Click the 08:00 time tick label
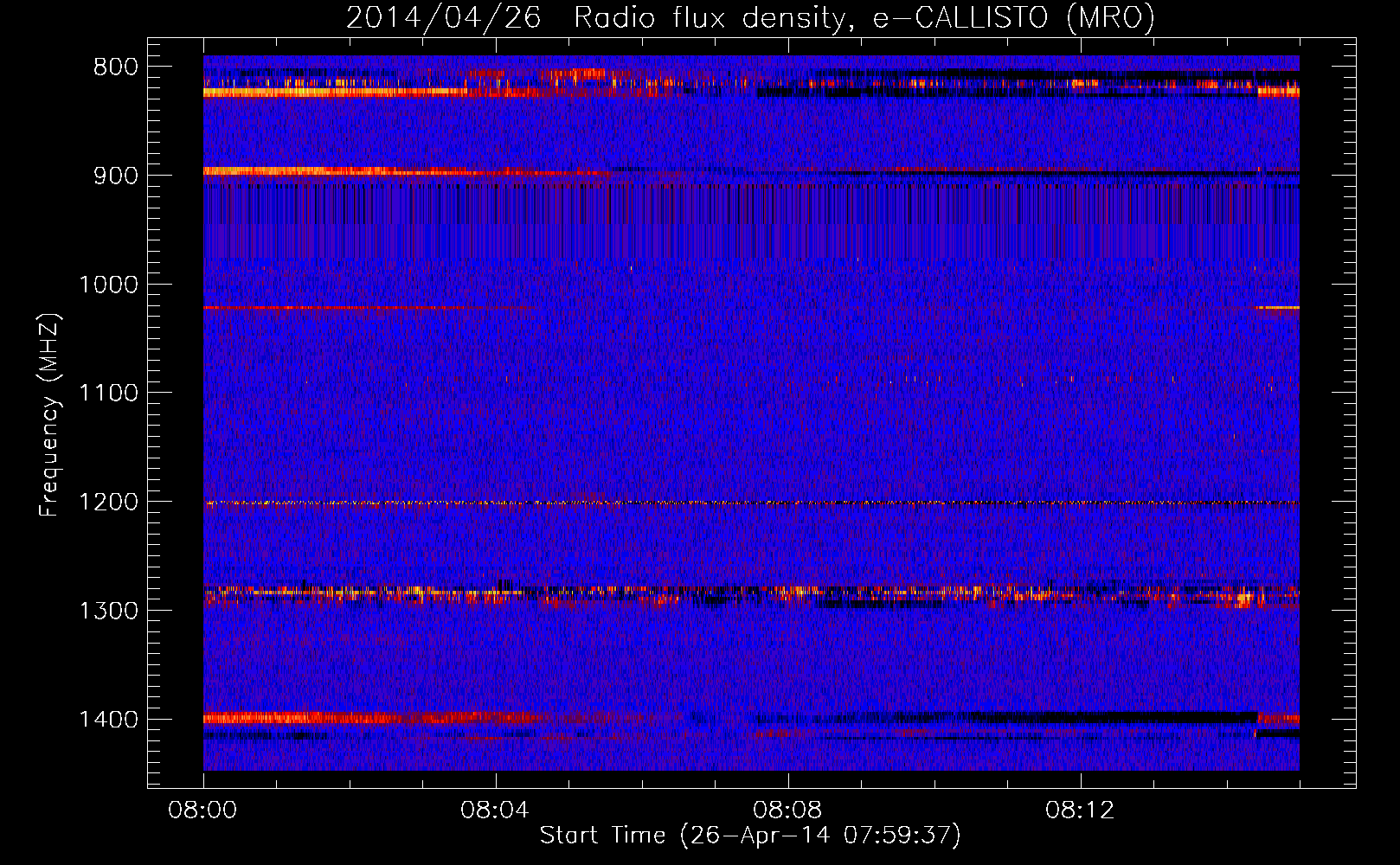The width and height of the screenshot is (1400, 865). 202,811
